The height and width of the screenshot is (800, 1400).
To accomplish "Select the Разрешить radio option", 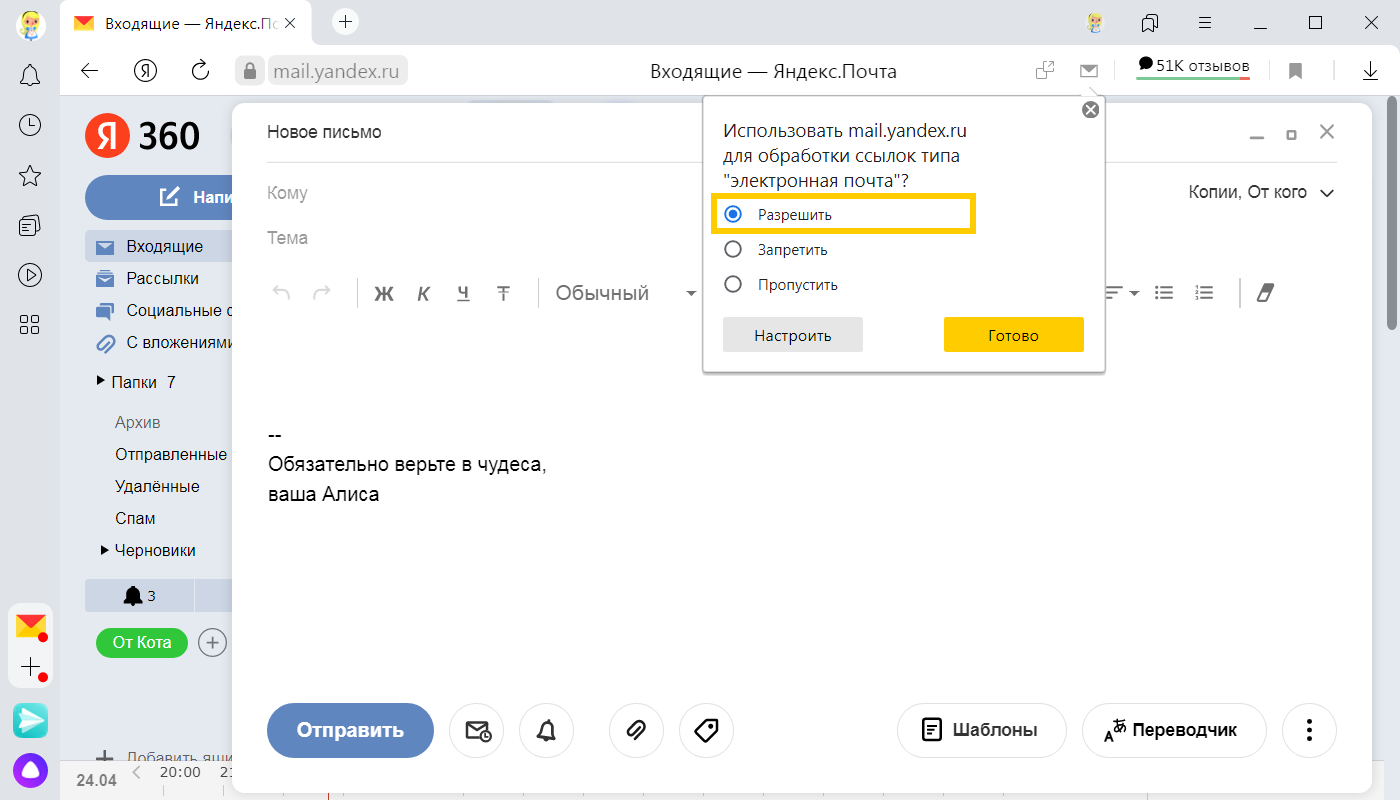I will [733, 214].
